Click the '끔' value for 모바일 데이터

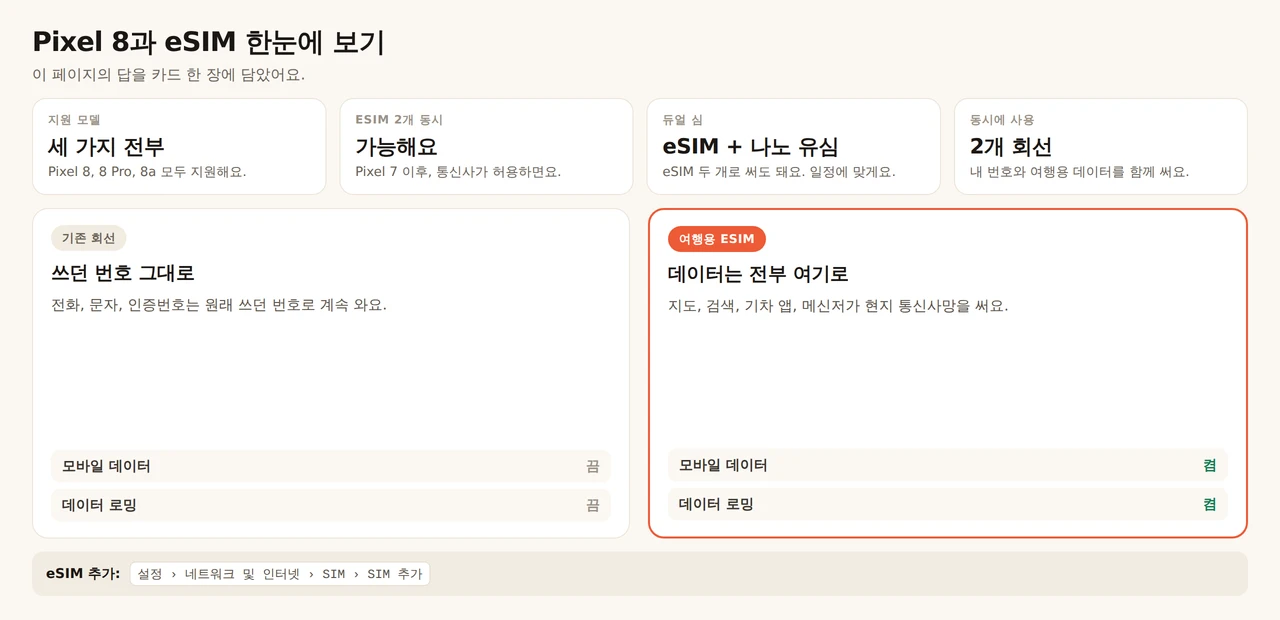pos(593,466)
